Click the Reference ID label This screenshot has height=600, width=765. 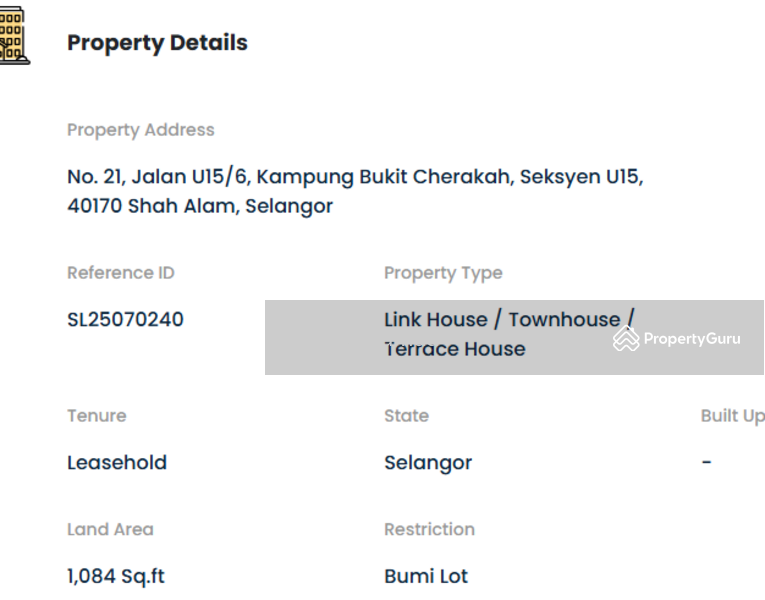coord(121,273)
